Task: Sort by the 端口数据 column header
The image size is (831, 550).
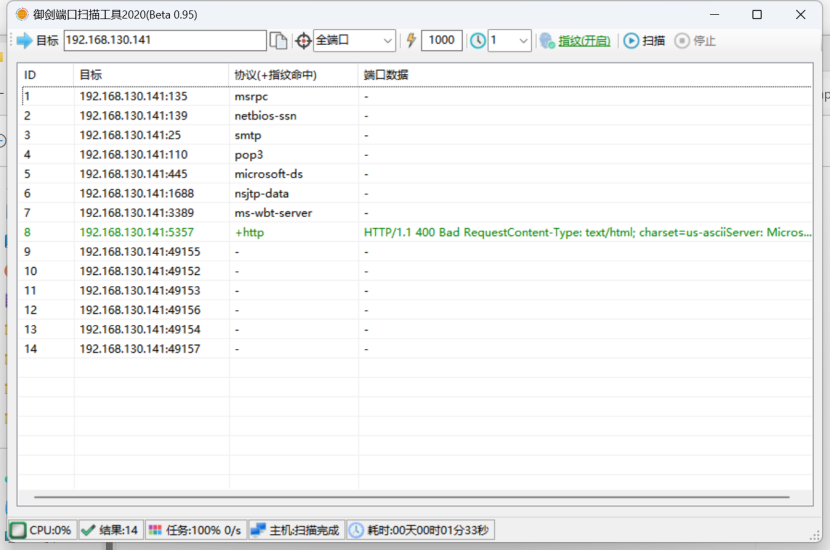Action: (x=586, y=75)
